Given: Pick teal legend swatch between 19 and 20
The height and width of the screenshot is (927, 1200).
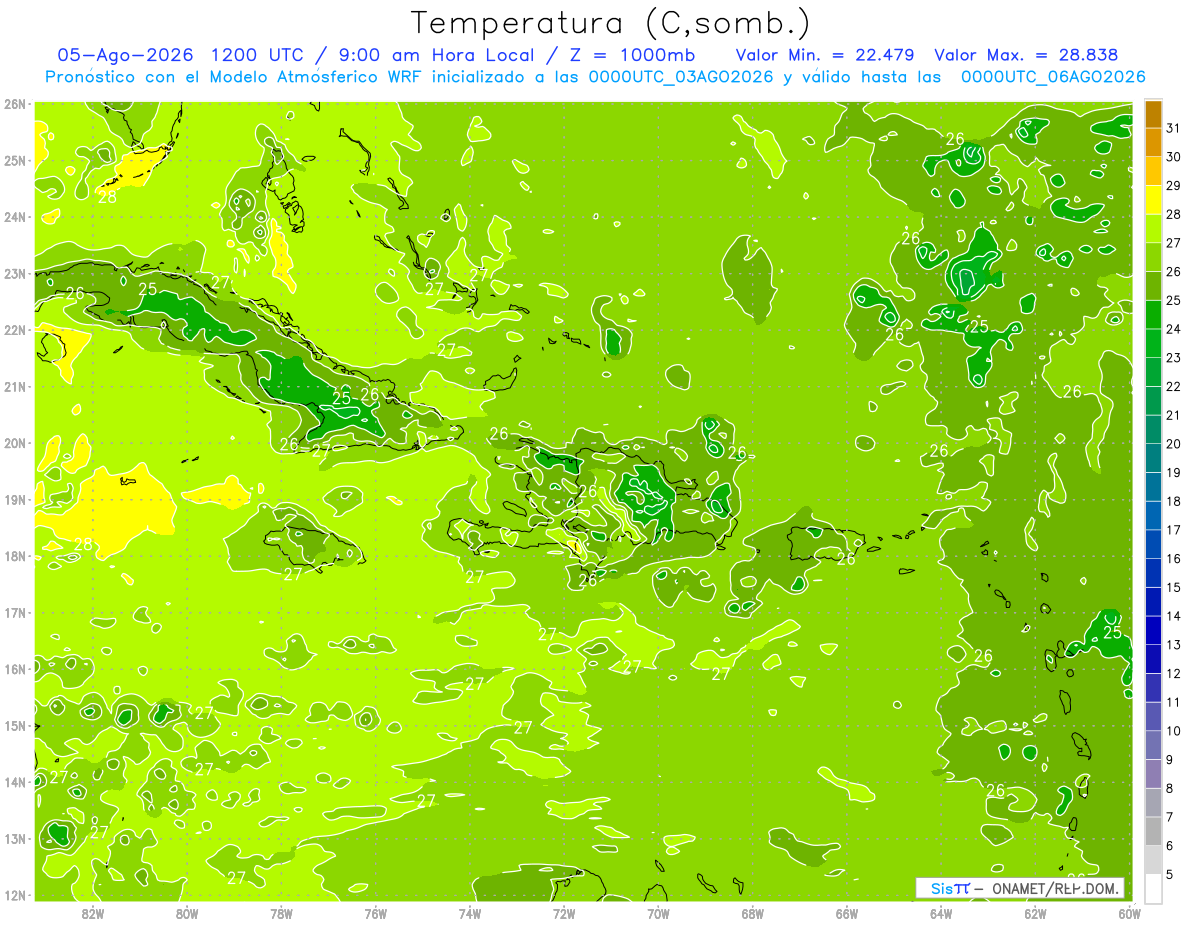Looking at the screenshot, I should 1153,458.
